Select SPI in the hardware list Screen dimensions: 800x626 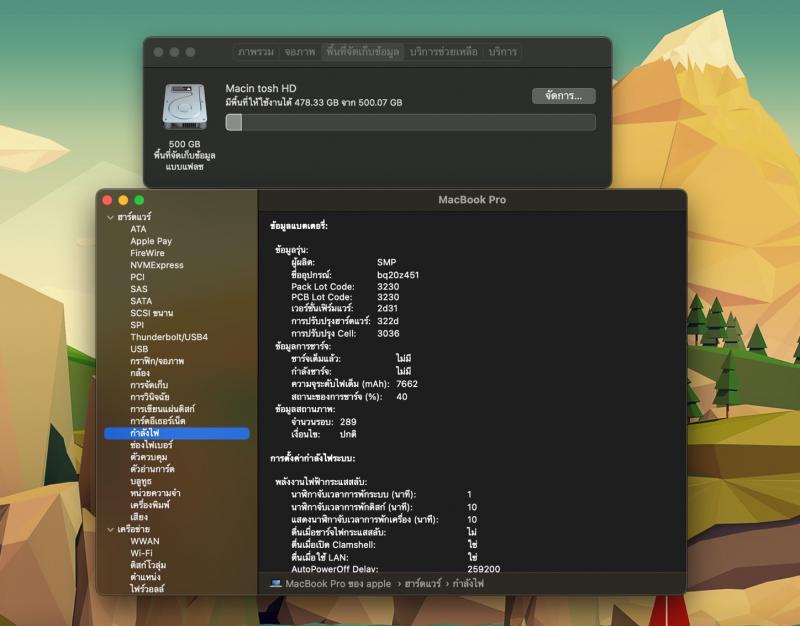pyautogui.click(x=137, y=325)
